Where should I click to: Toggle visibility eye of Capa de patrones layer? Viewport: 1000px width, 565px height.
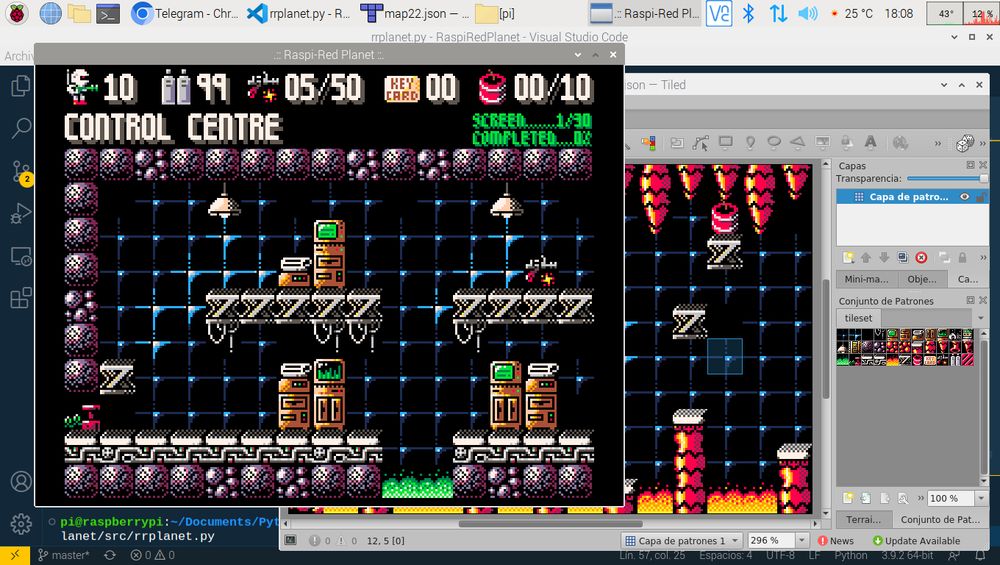point(965,197)
